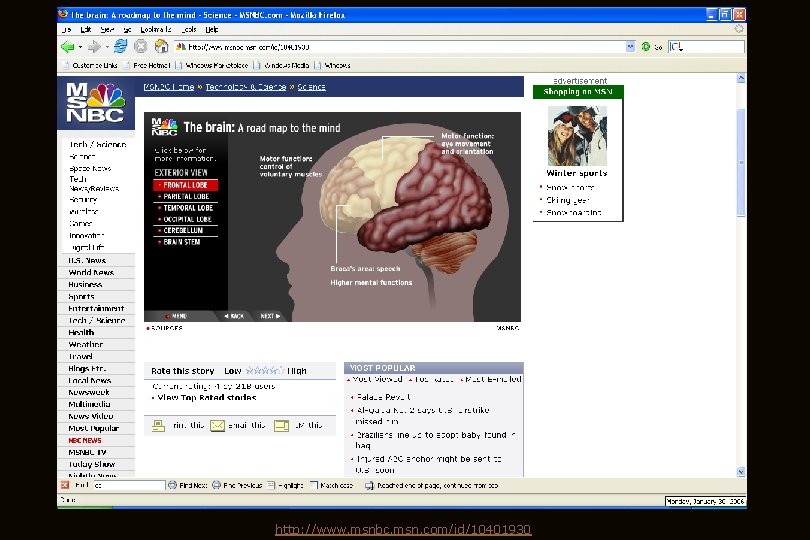Toggle the Match case checkbox
Screen dimensions: 810x540
coord(314,485)
